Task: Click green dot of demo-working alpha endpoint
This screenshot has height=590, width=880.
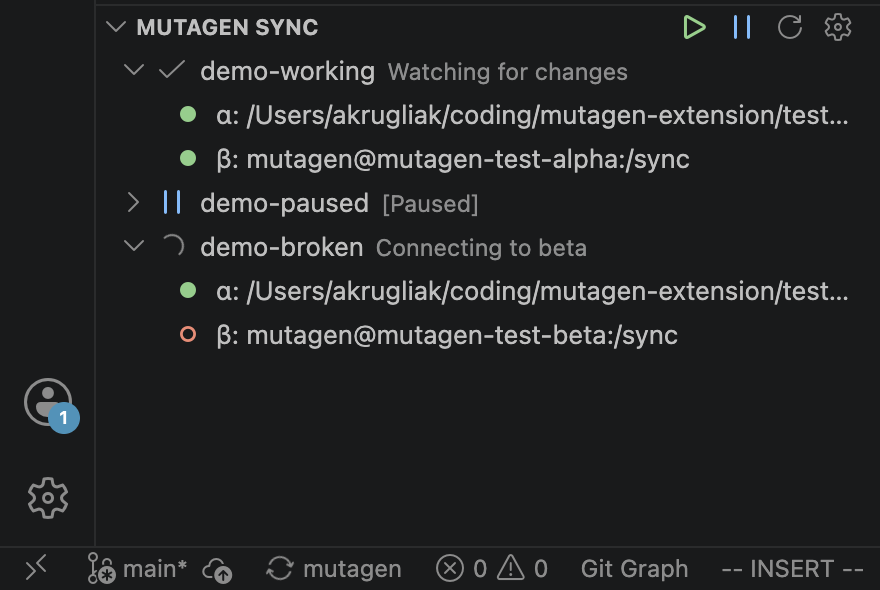Action: click(188, 115)
